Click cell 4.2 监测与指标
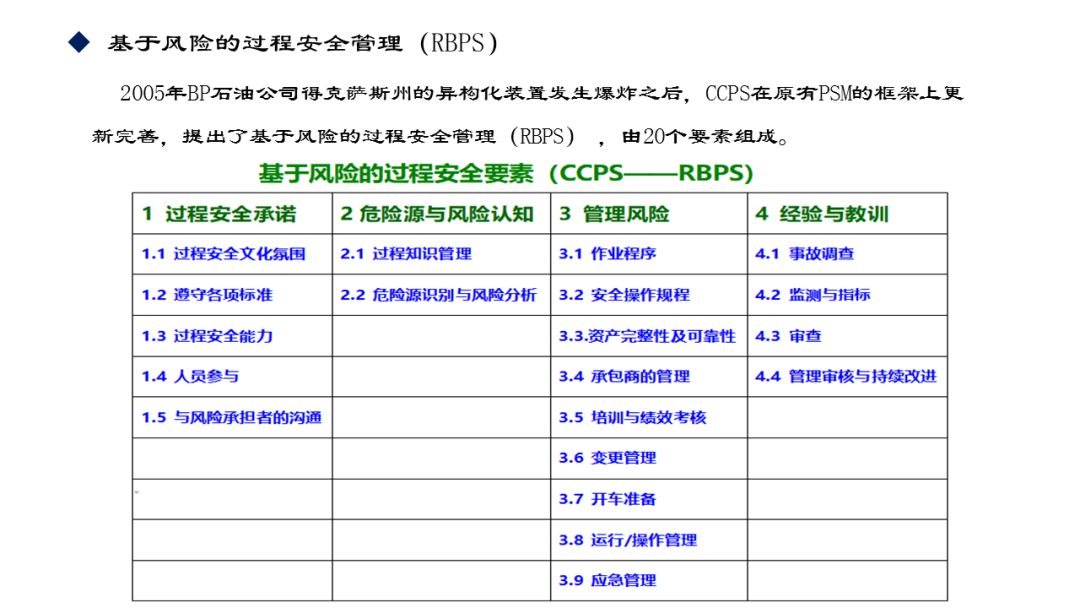 coord(847,295)
